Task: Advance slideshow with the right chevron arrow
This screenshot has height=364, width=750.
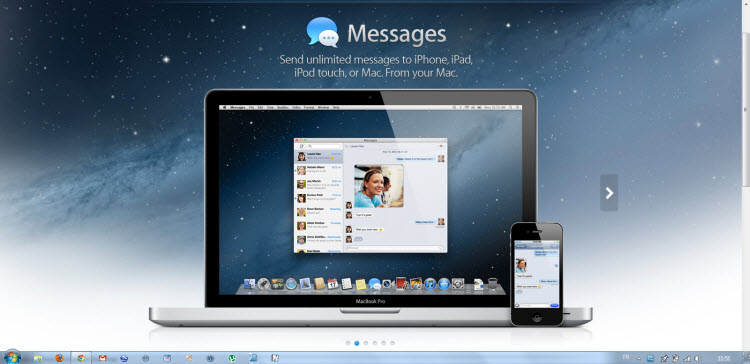Action: coord(609,193)
